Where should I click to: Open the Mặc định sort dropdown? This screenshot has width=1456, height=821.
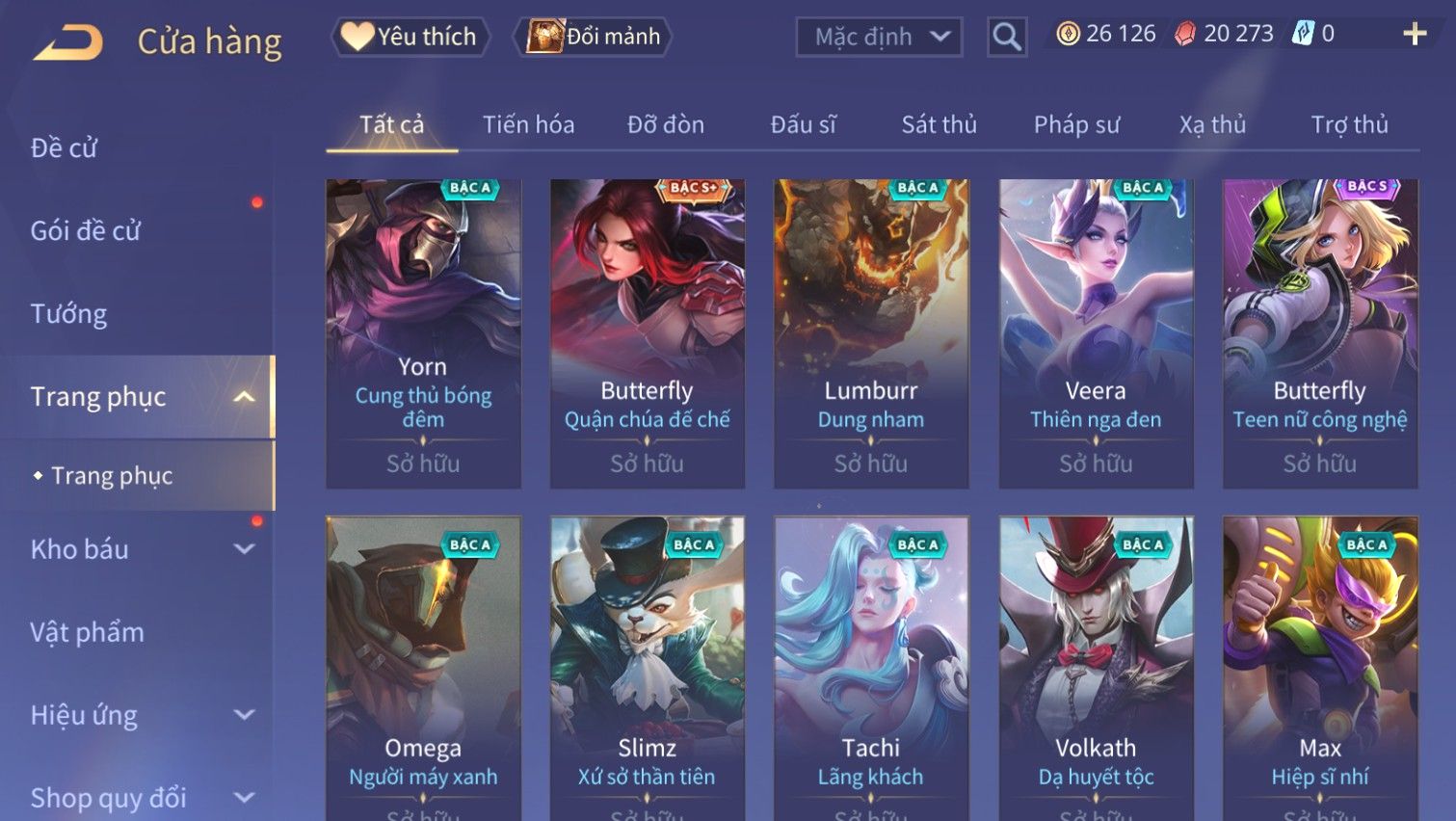(879, 38)
